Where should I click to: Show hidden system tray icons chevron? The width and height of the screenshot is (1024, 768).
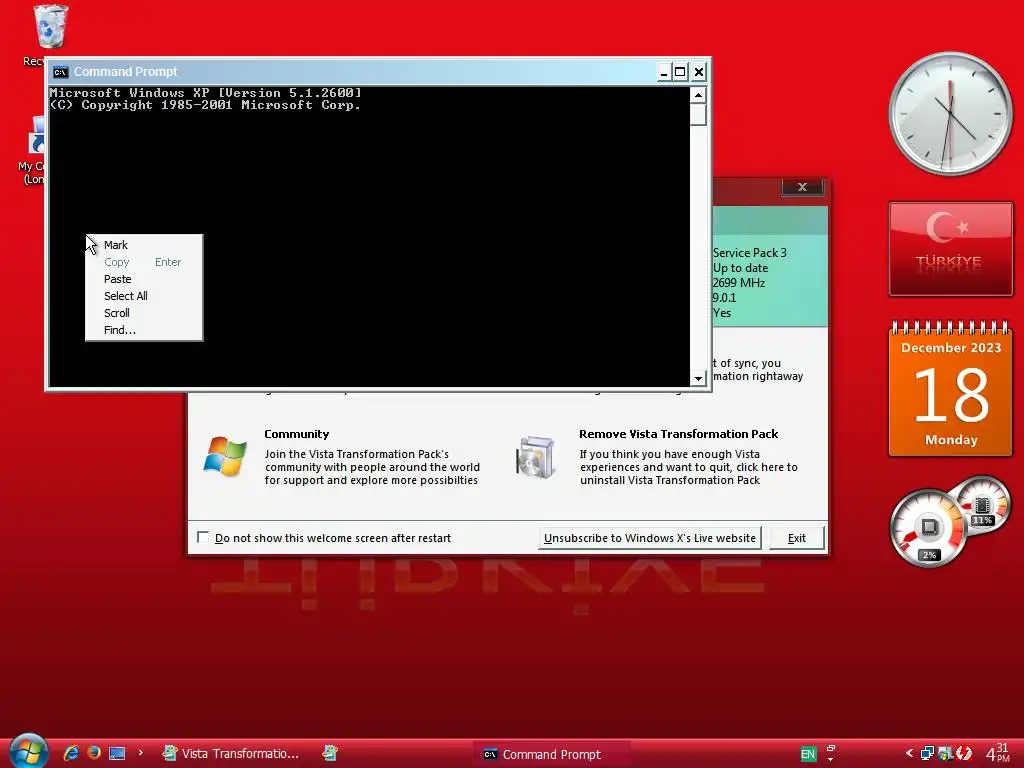click(909, 754)
